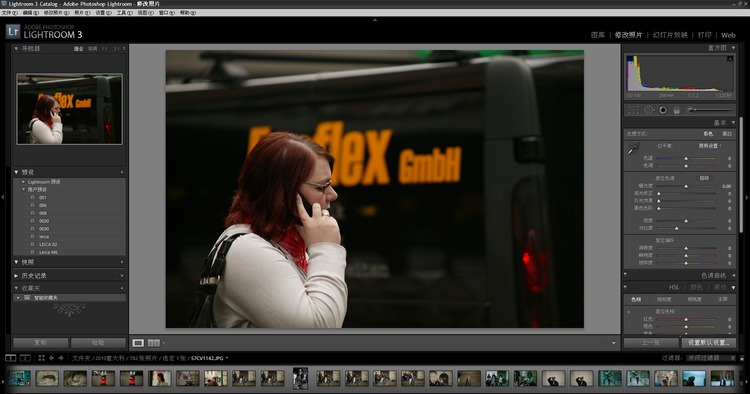Collapse the 用户预设 user presets folder
Viewport: 750px width, 394px height.
[23, 189]
